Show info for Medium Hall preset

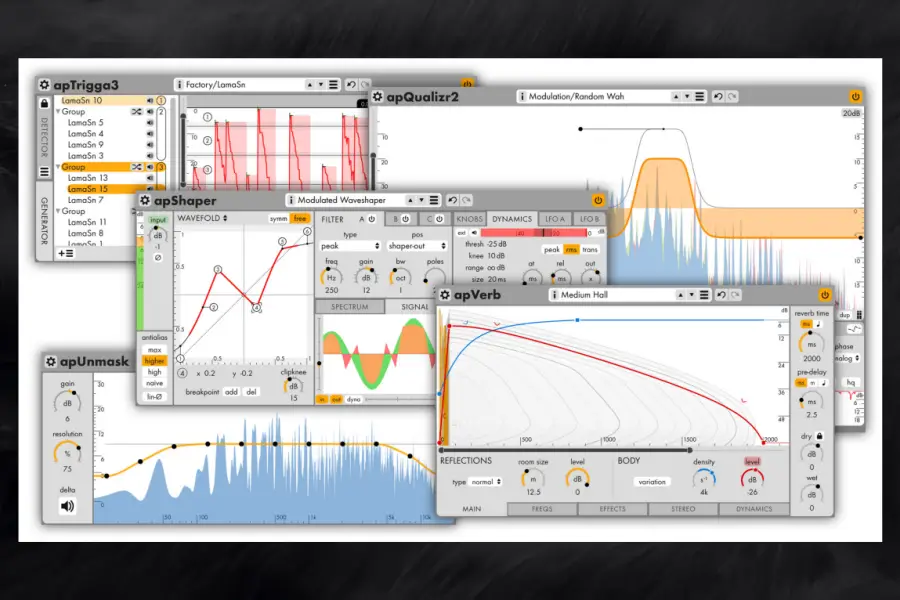pyautogui.click(x=554, y=295)
